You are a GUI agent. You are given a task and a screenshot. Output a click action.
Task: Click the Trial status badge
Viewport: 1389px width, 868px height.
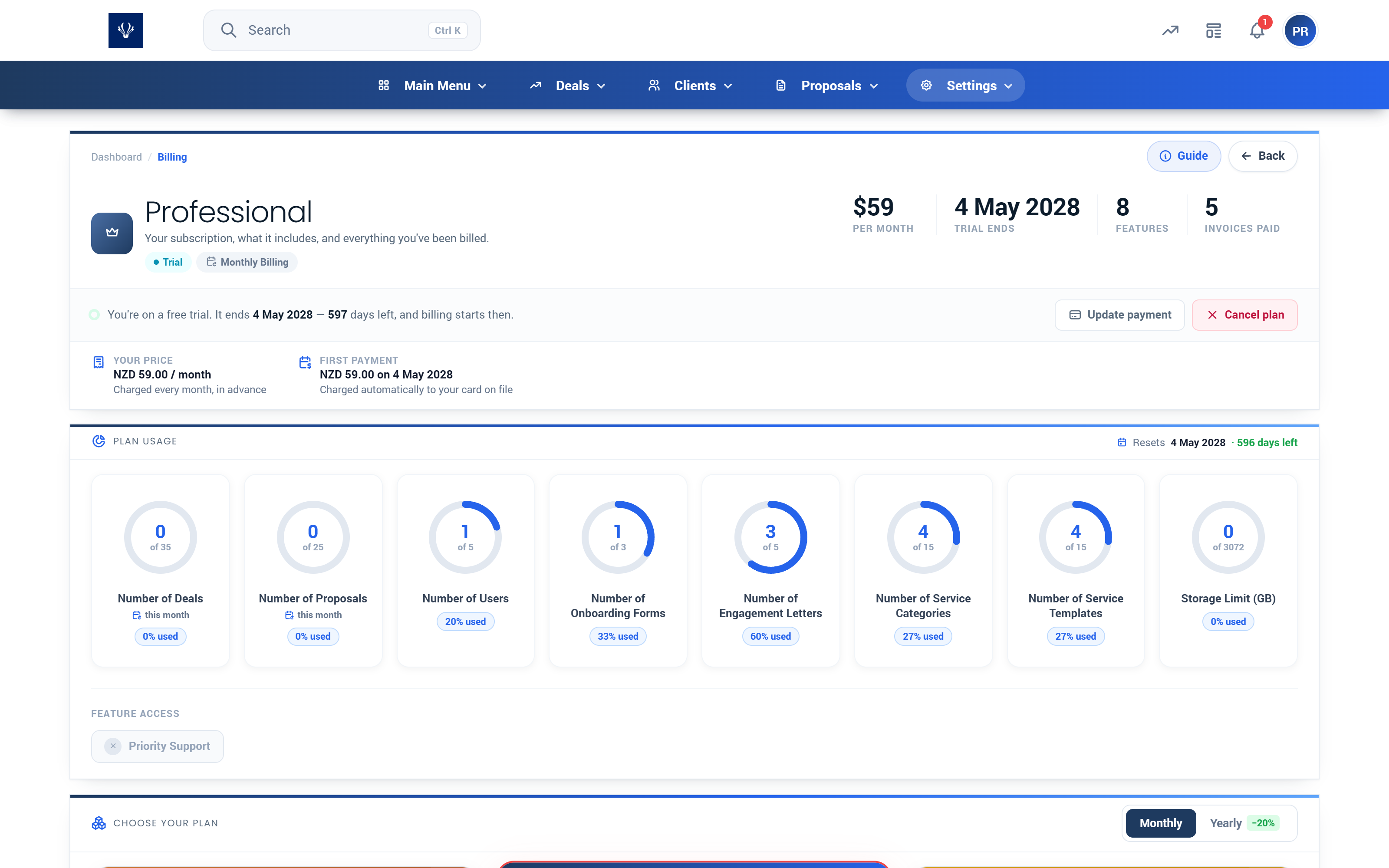click(168, 262)
